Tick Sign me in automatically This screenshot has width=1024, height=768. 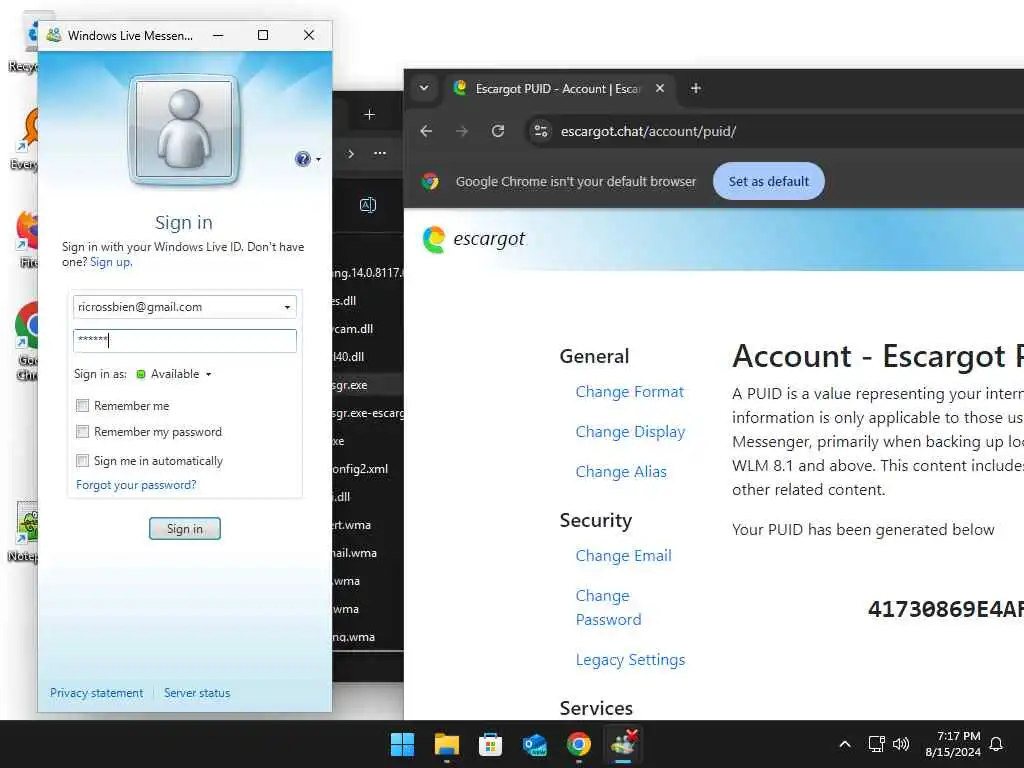click(82, 461)
